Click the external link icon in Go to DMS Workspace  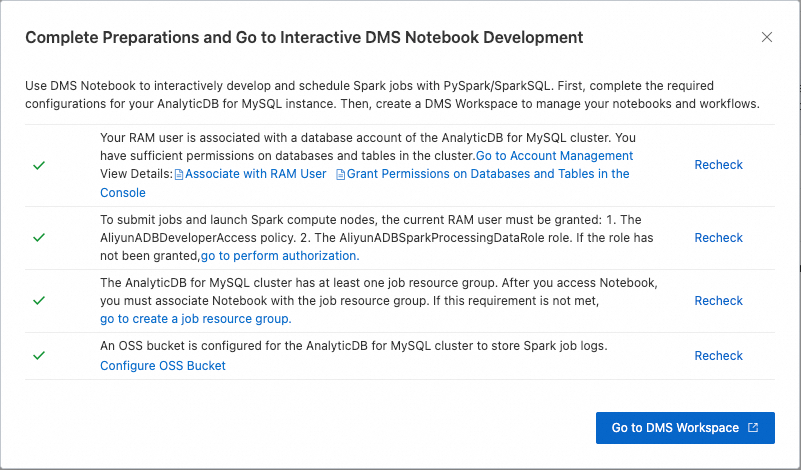[x=753, y=428]
